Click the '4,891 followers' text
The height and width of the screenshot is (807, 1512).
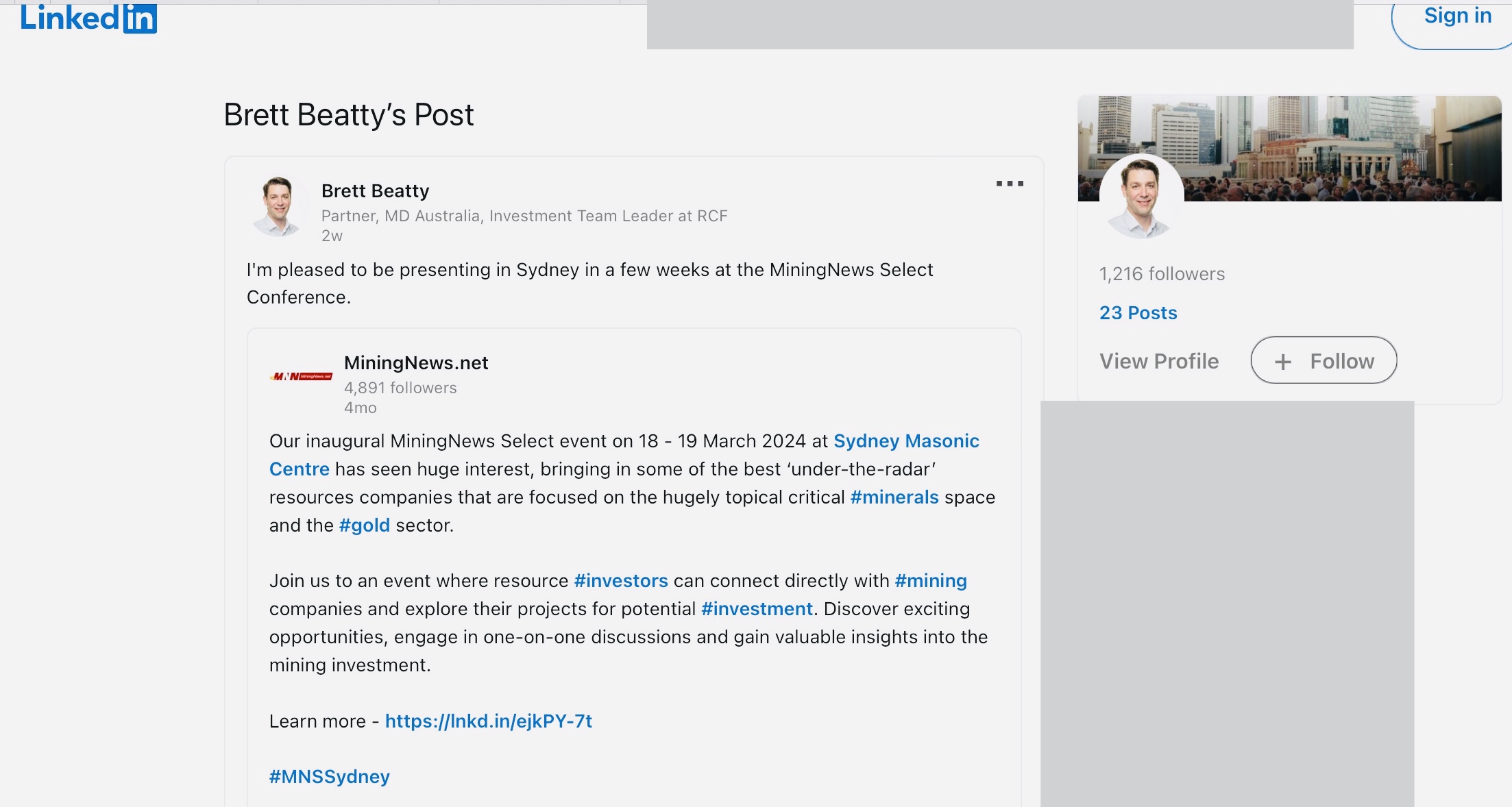click(x=400, y=388)
